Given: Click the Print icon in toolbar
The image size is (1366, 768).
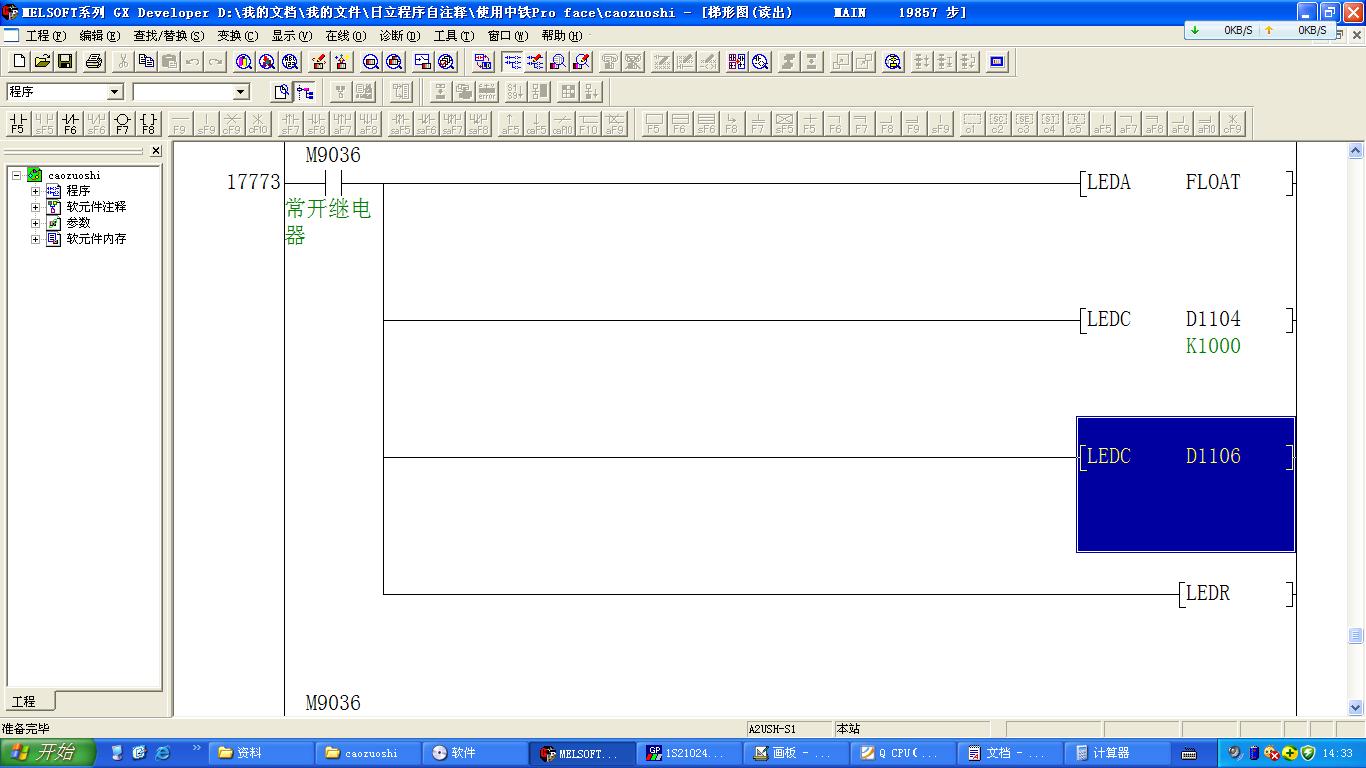Looking at the screenshot, I should [94, 62].
